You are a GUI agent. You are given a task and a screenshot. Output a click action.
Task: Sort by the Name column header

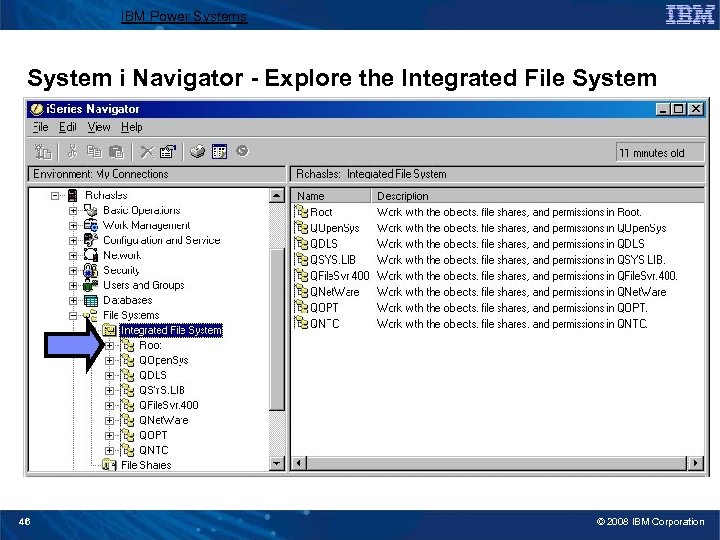coord(331,196)
